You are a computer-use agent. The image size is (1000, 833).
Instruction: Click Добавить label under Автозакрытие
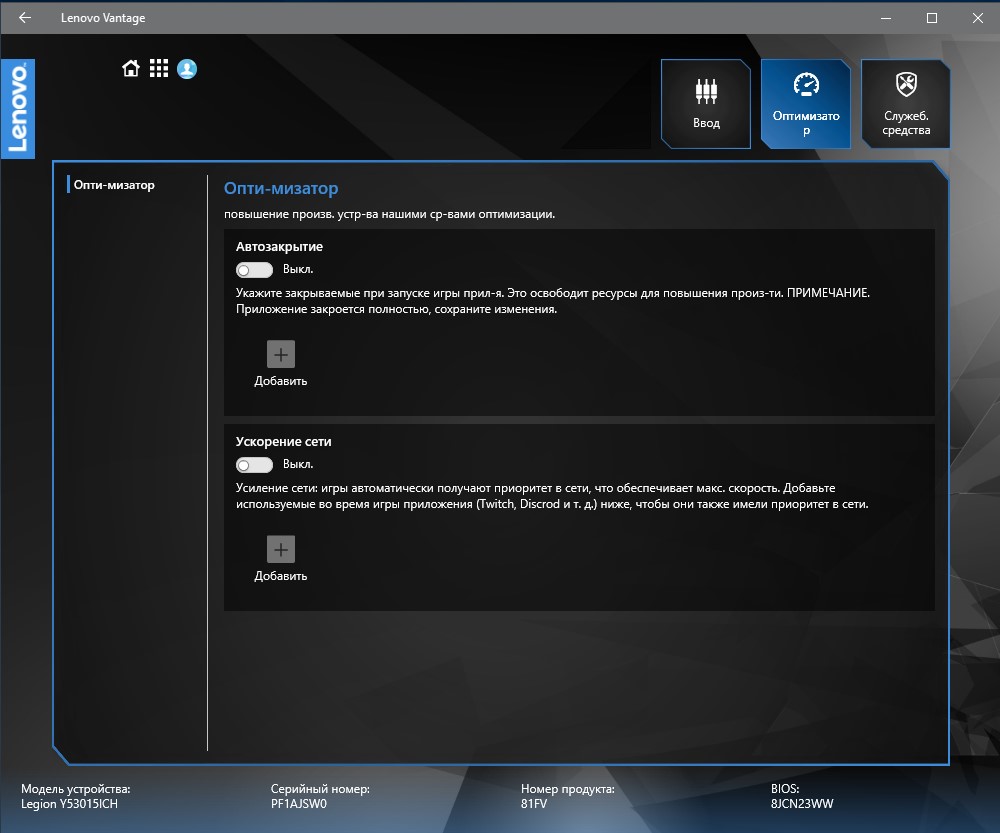click(x=281, y=381)
